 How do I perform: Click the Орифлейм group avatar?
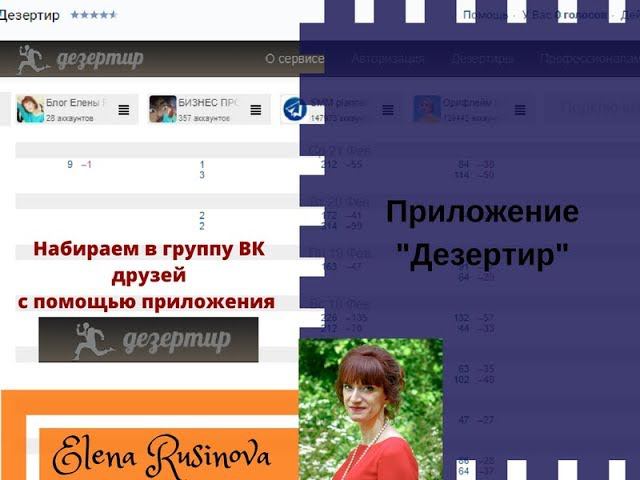427,109
